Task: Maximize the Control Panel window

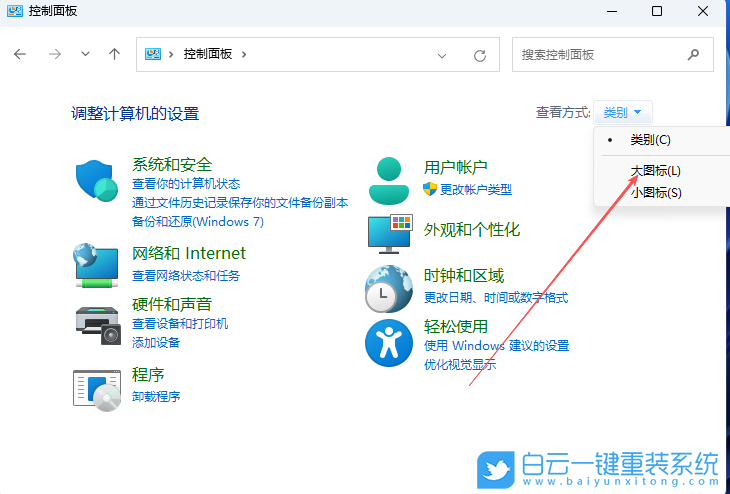Action: [x=656, y=11]
